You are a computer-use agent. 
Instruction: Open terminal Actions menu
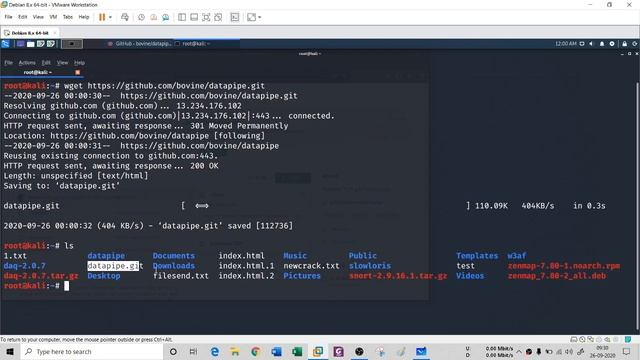27,62
